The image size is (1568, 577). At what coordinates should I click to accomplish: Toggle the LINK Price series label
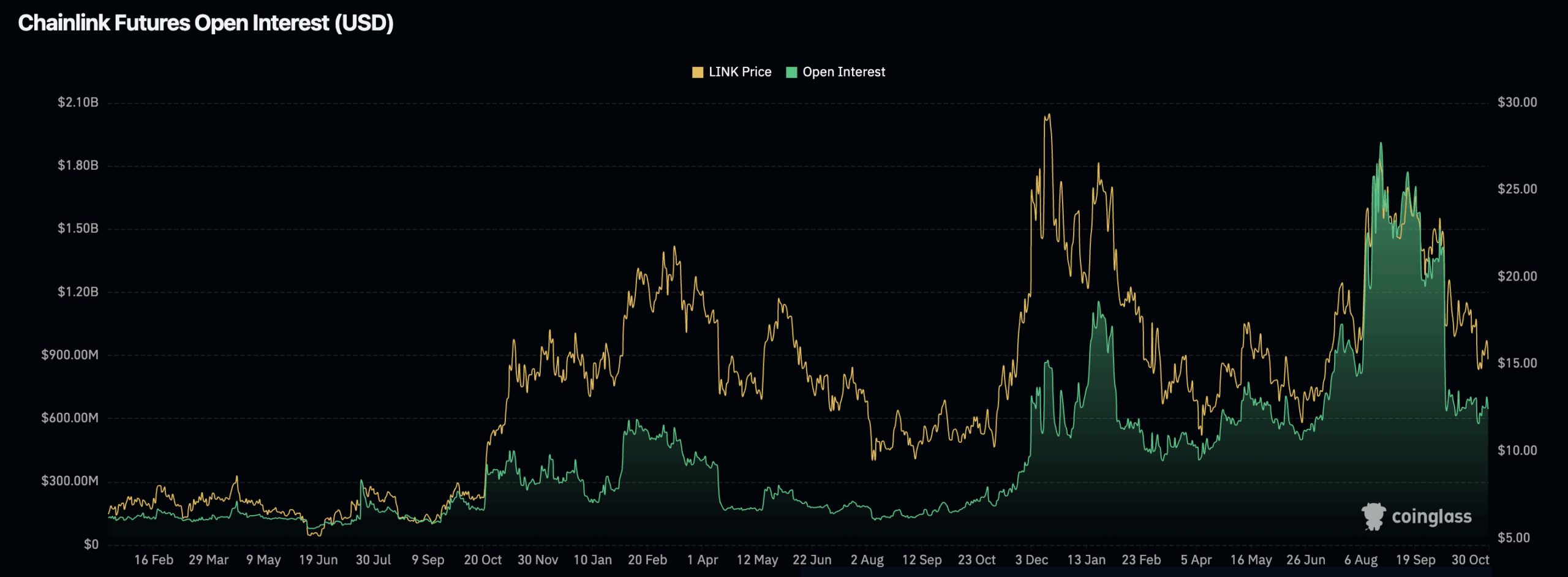click(x=740, y=72)
